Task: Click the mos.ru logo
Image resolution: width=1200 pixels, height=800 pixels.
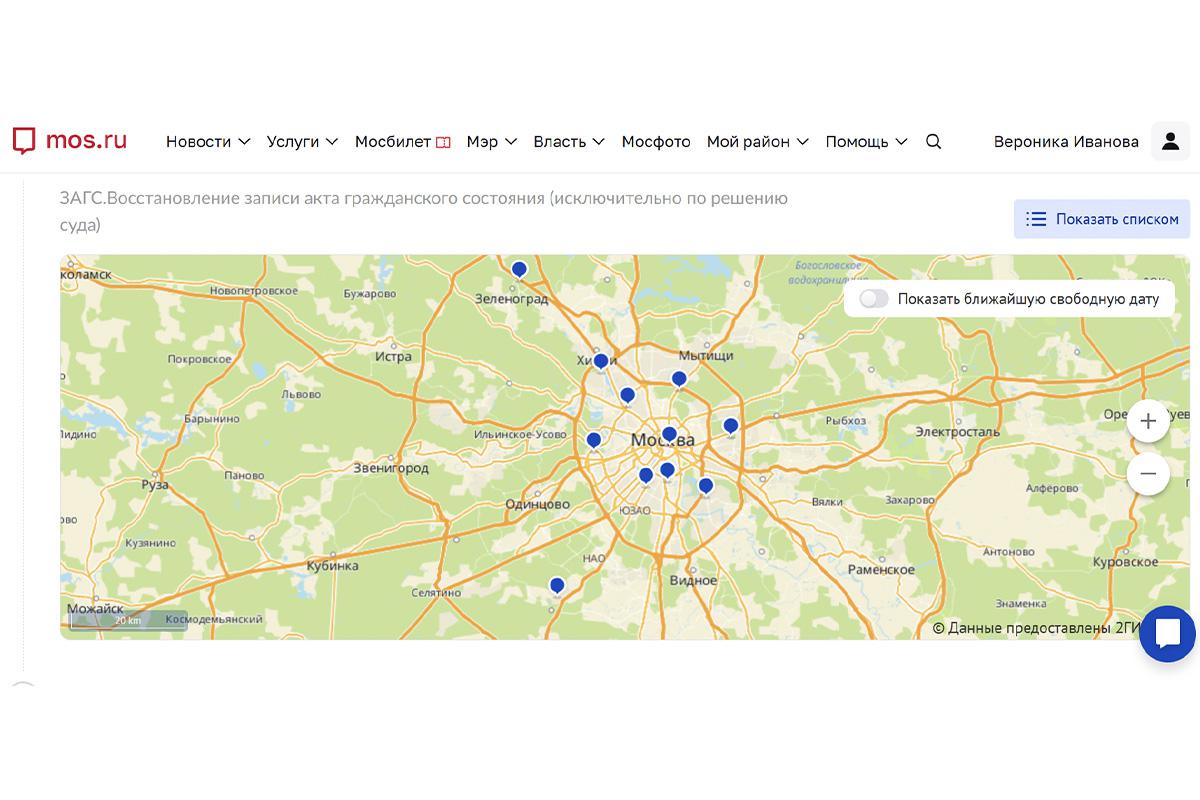Action: coord(69,141)
